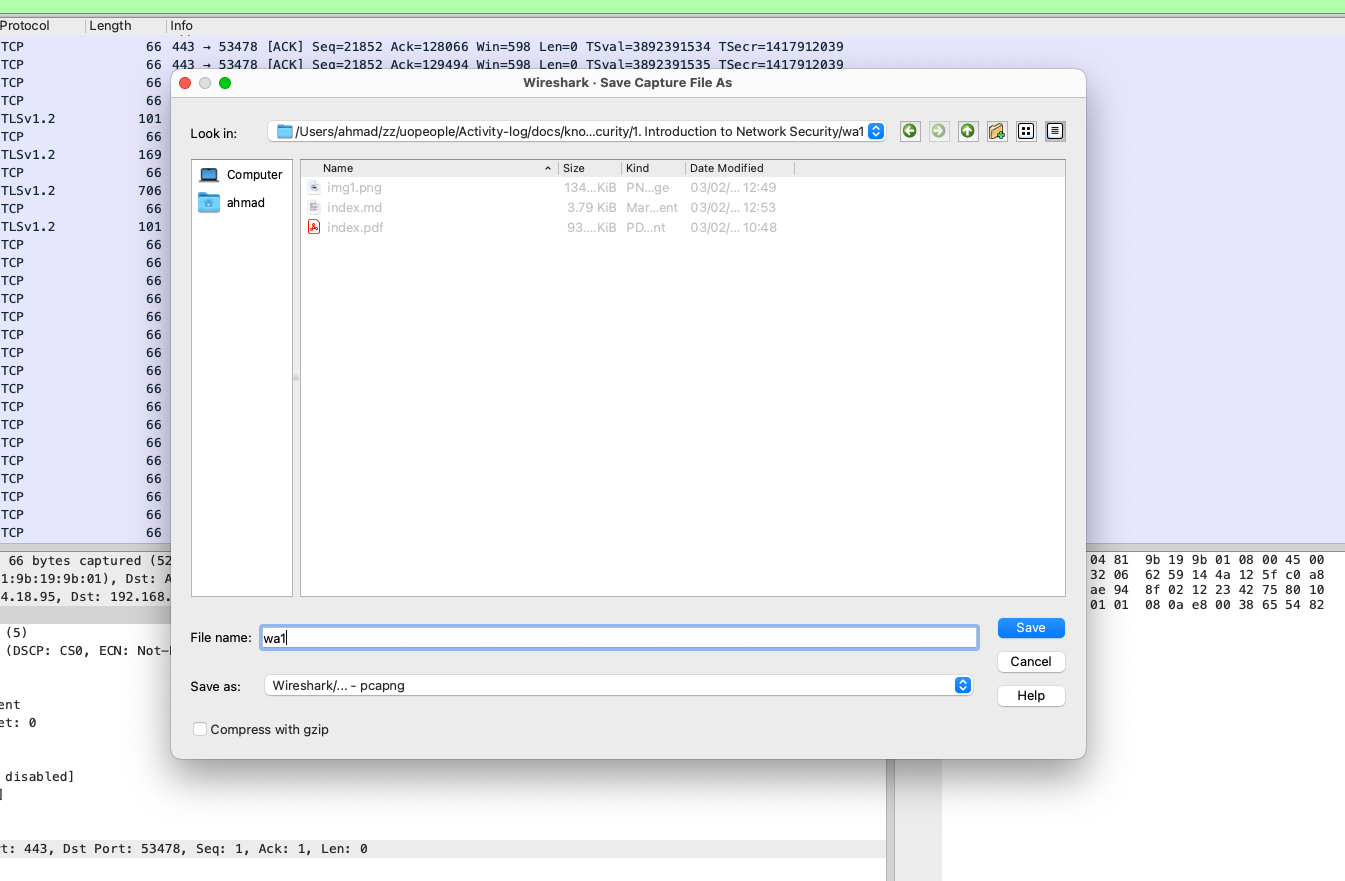This screenshot has width=1345, height=881.
Task: Close the Save Capture File dialog
Action: pos(185,83)
